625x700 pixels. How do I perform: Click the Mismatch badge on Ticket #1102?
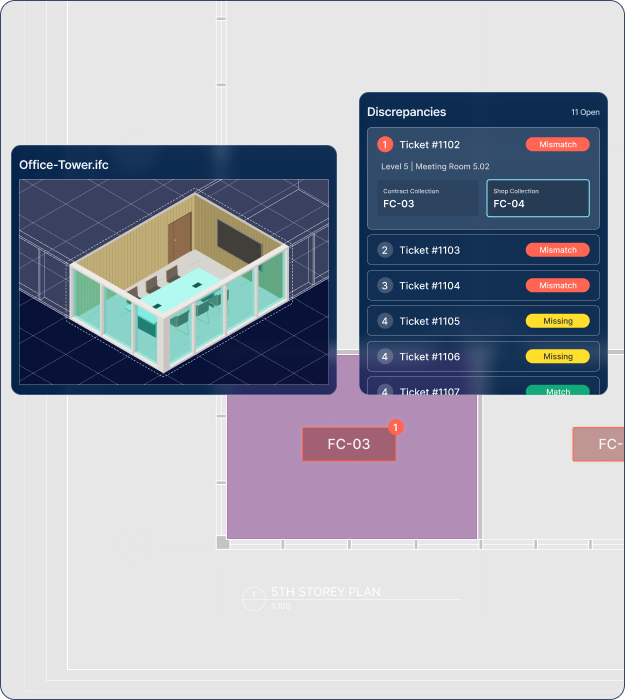pos(558,144)
